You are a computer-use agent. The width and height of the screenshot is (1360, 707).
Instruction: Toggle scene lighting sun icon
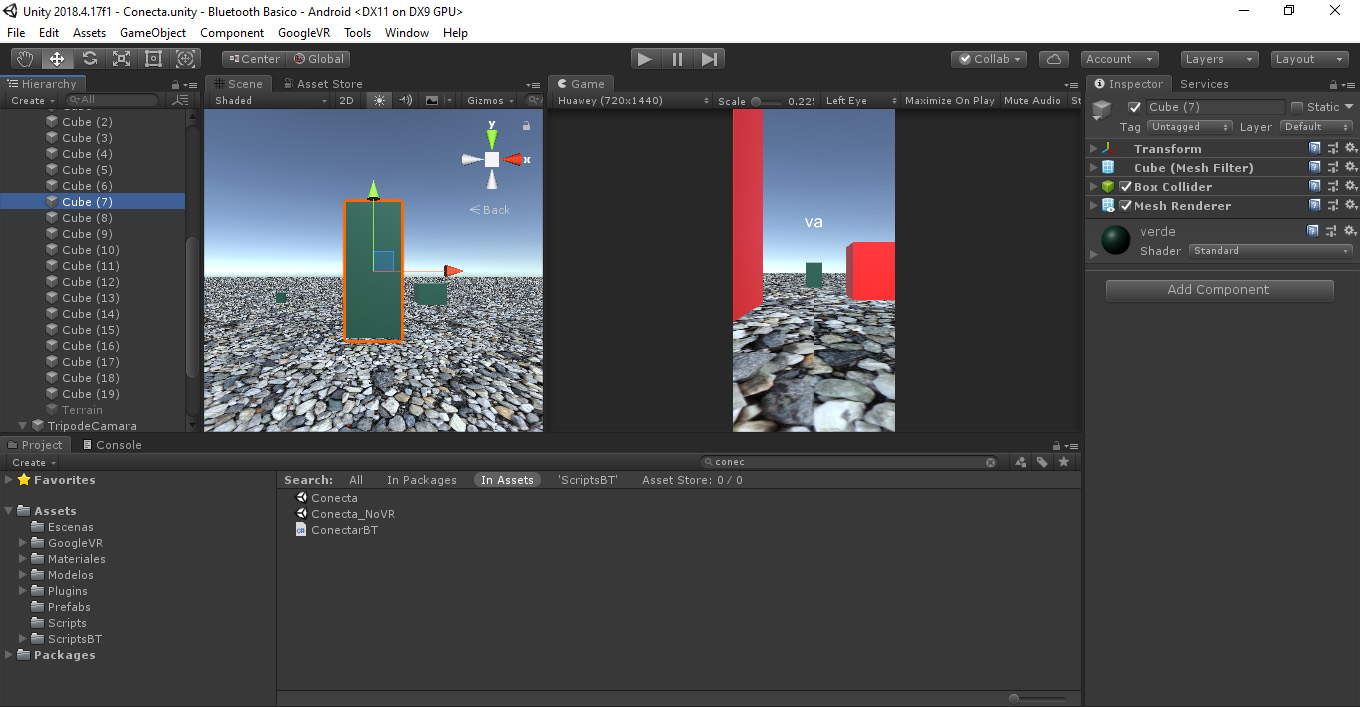(379, 100)
